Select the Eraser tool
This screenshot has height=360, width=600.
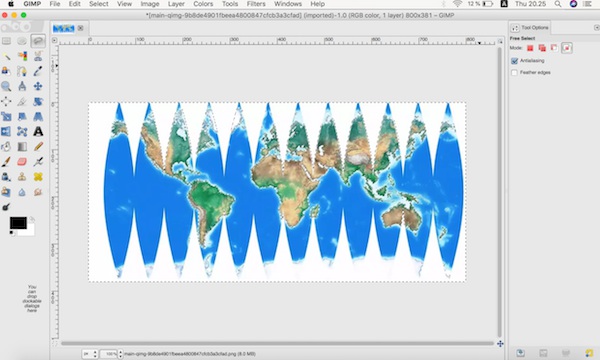coord(22,161)
